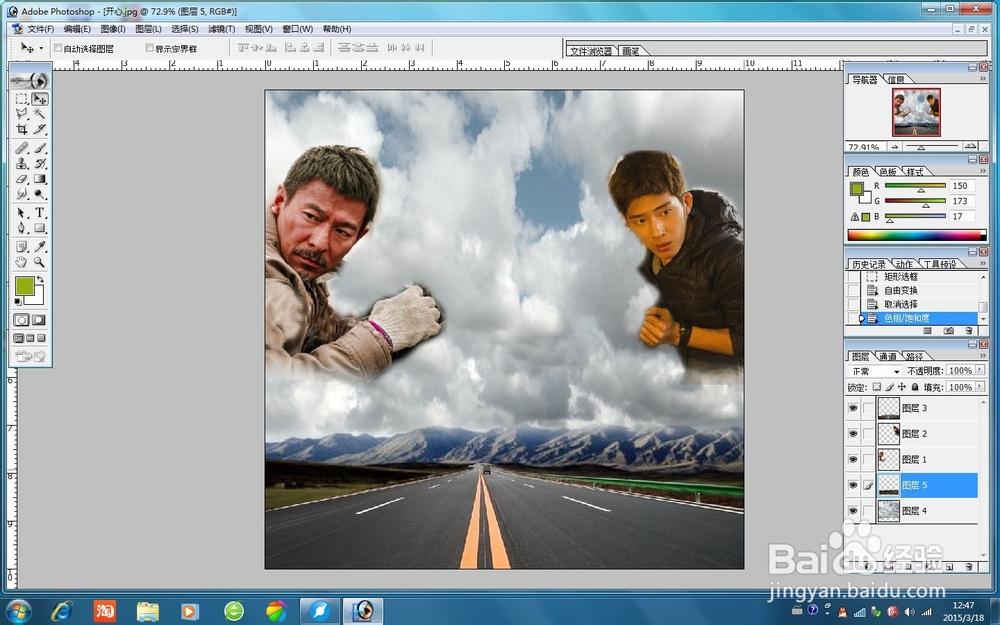
Task: Open Navigator panel flyout menu arrow
Action: pyautogui.click(x=983, y=78)
